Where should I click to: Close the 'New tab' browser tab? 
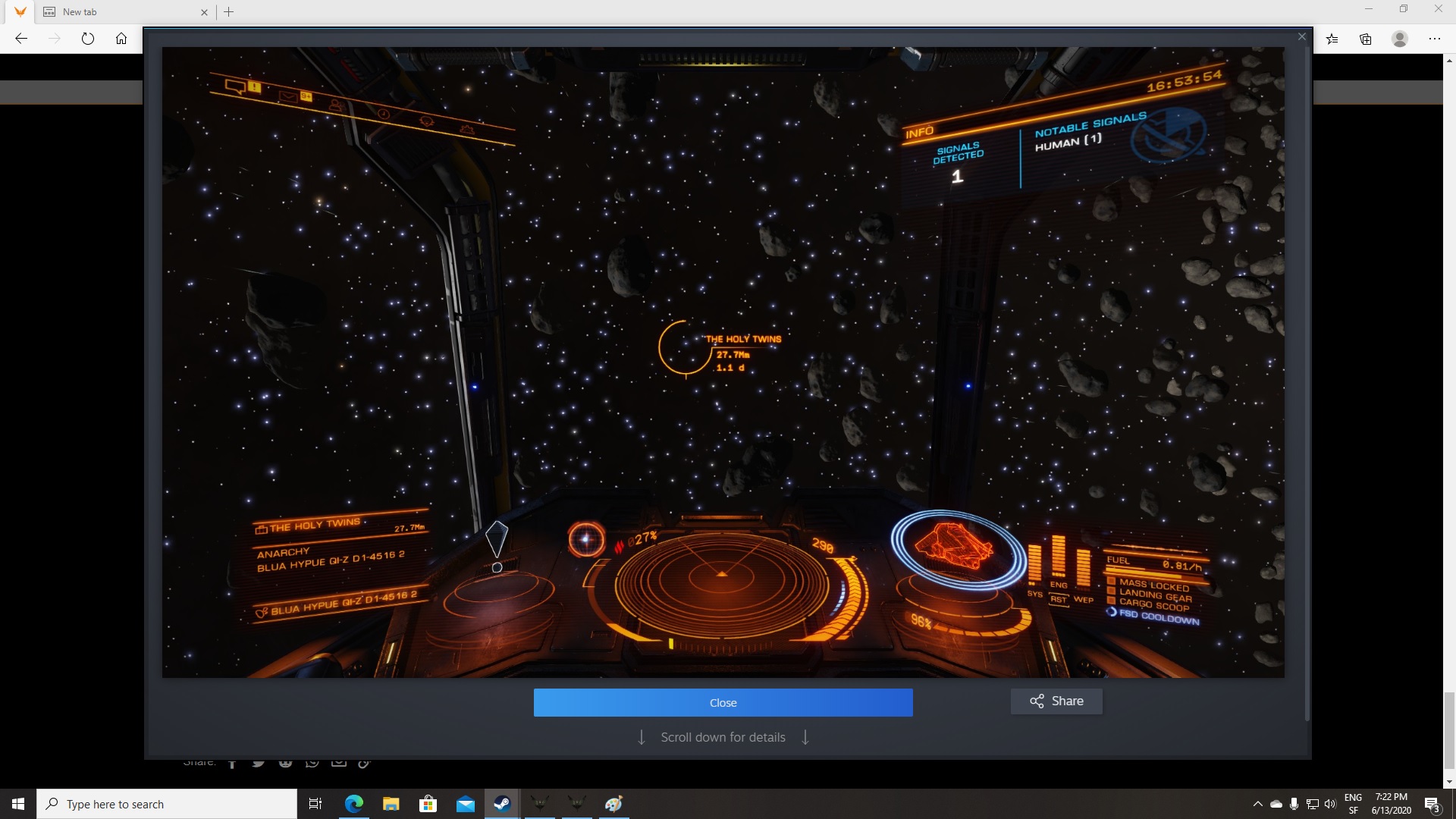click(204, 12)
